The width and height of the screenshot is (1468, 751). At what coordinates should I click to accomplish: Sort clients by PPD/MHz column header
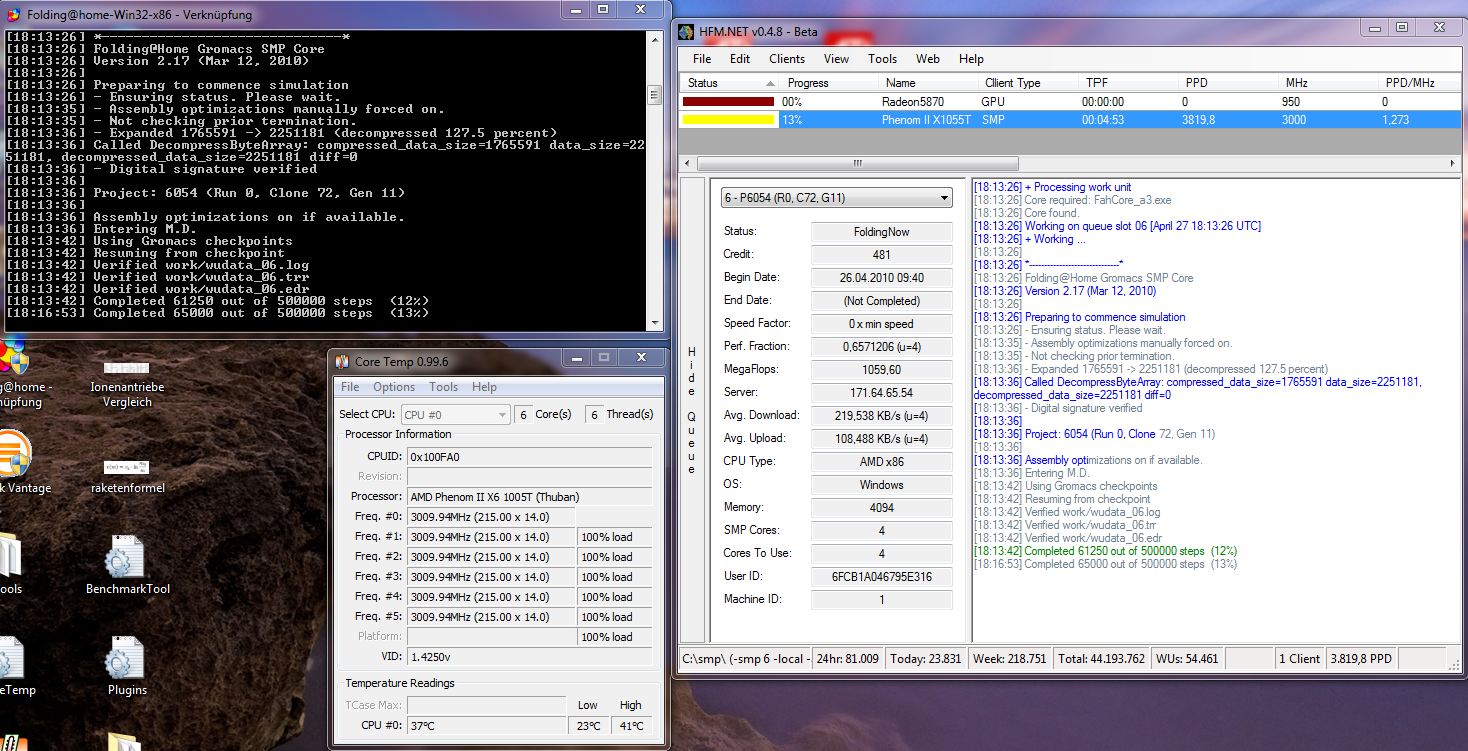1420,83
